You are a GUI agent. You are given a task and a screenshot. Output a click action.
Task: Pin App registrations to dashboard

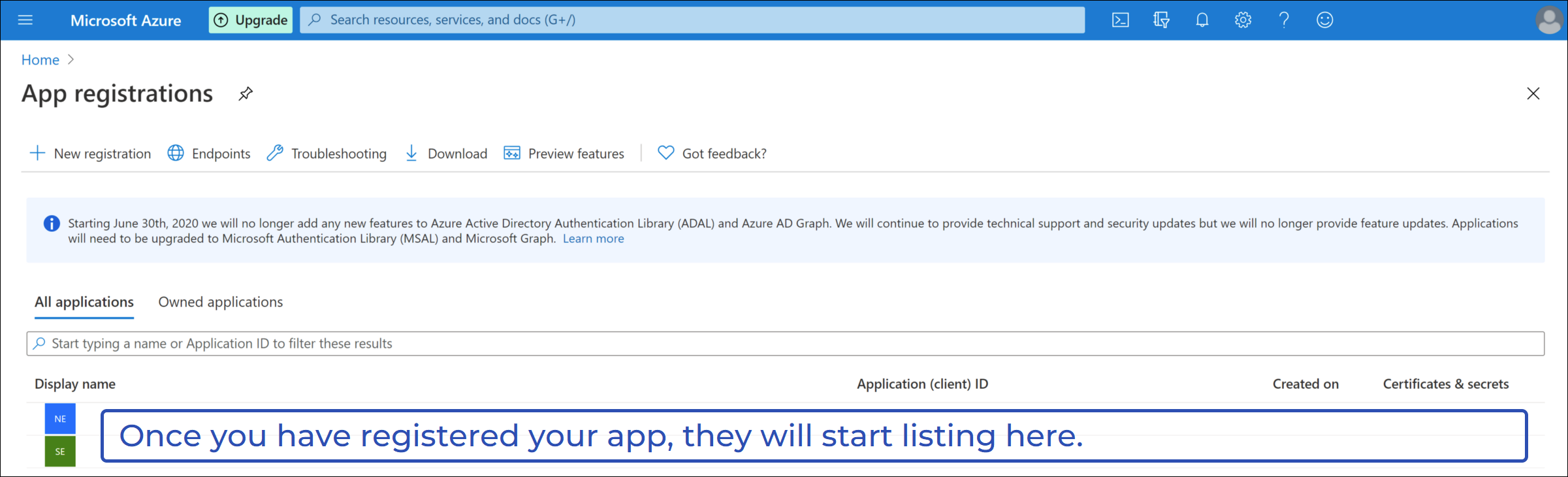point(246,94)
